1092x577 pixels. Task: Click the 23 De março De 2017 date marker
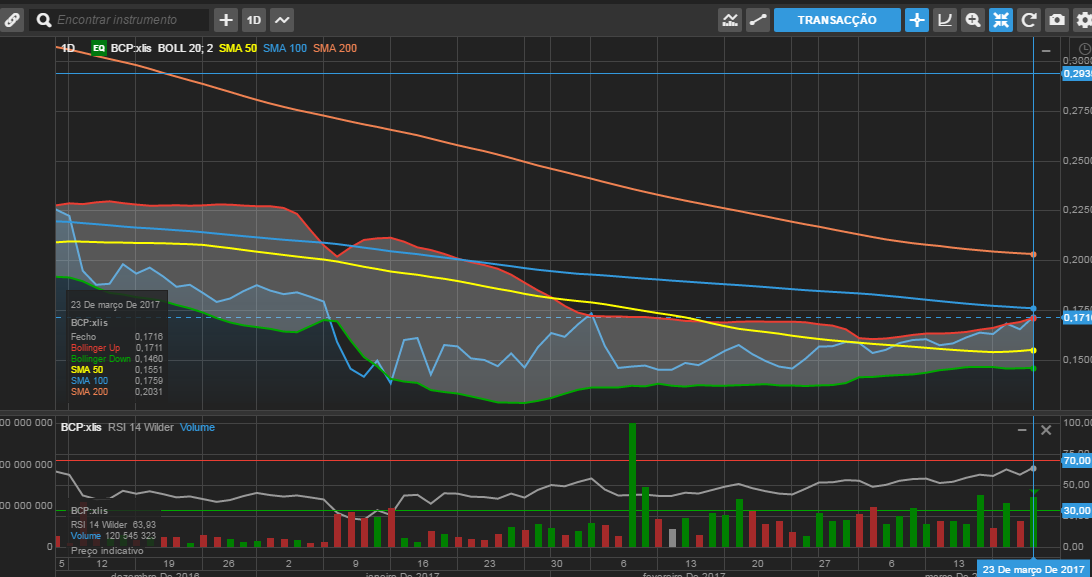pyautogui.click(x=1031, y=569)
